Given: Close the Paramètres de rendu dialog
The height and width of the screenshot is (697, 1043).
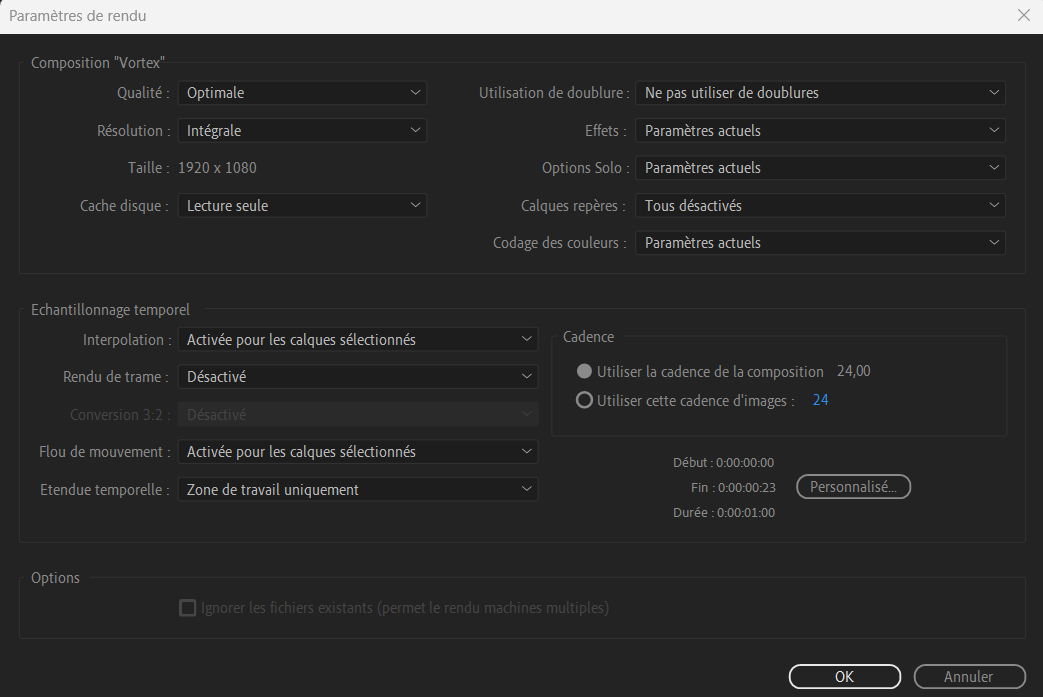Looking at the screenshot, I should (1023, 16).
